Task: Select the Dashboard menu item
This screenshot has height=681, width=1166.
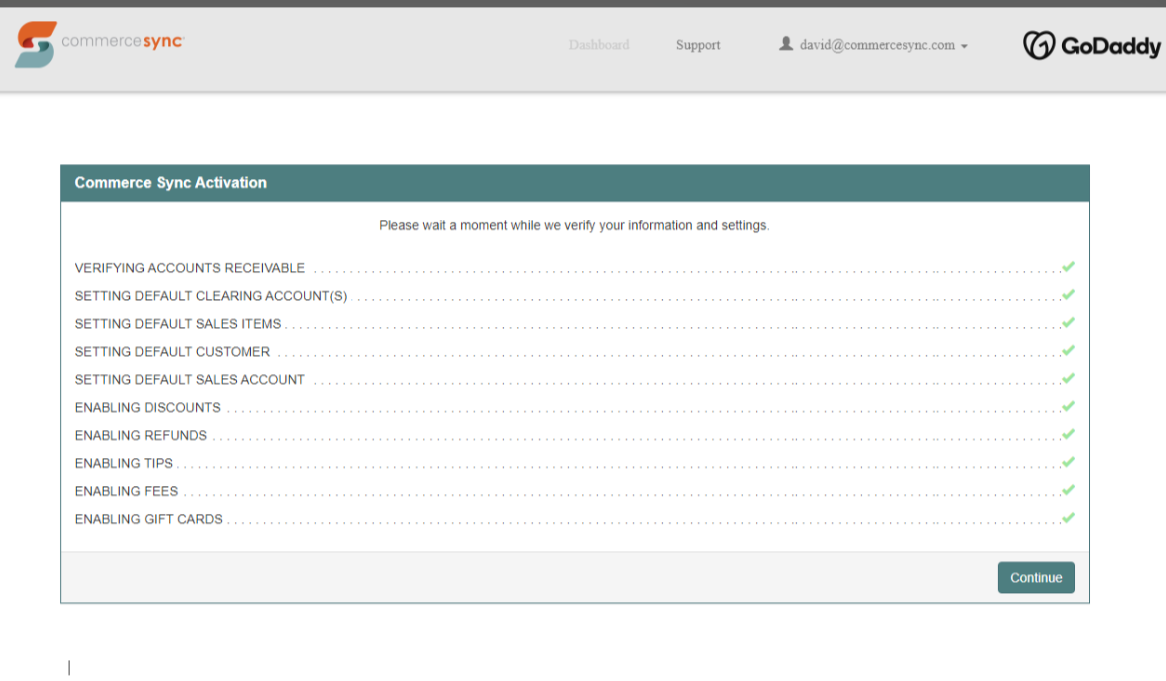Action: click(x=598, y=44)
